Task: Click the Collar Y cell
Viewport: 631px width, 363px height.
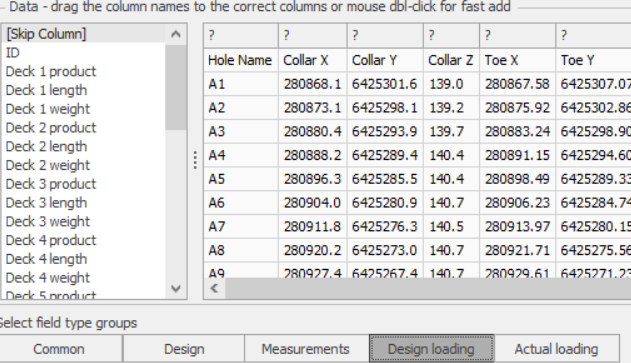Action: click(x=385, y=60)
